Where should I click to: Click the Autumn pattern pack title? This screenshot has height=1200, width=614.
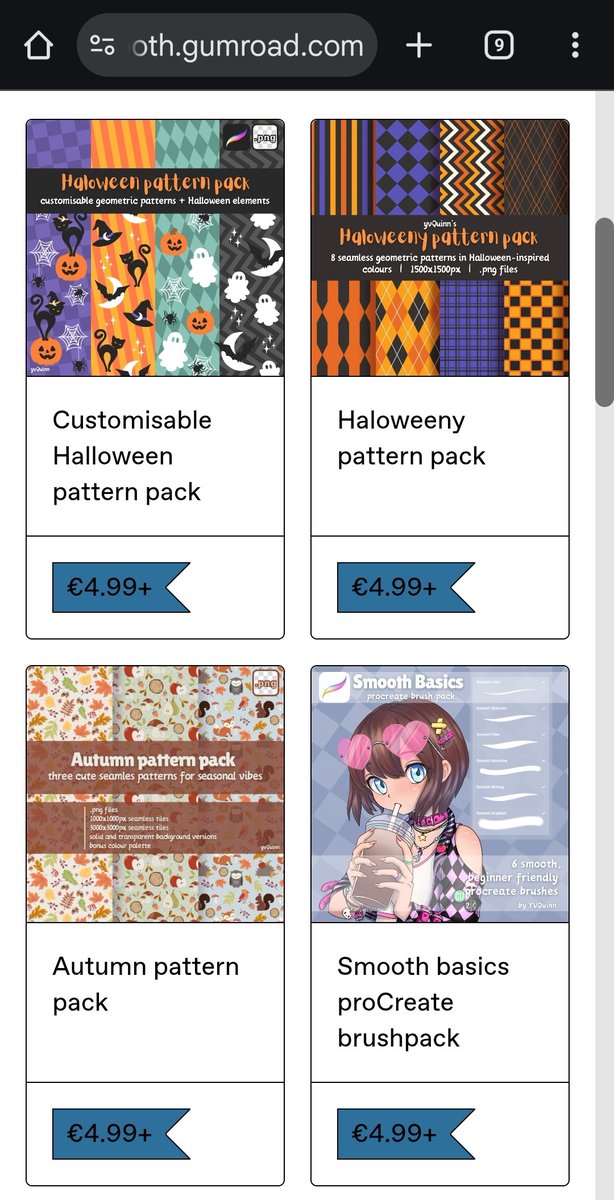pos(145,984)
